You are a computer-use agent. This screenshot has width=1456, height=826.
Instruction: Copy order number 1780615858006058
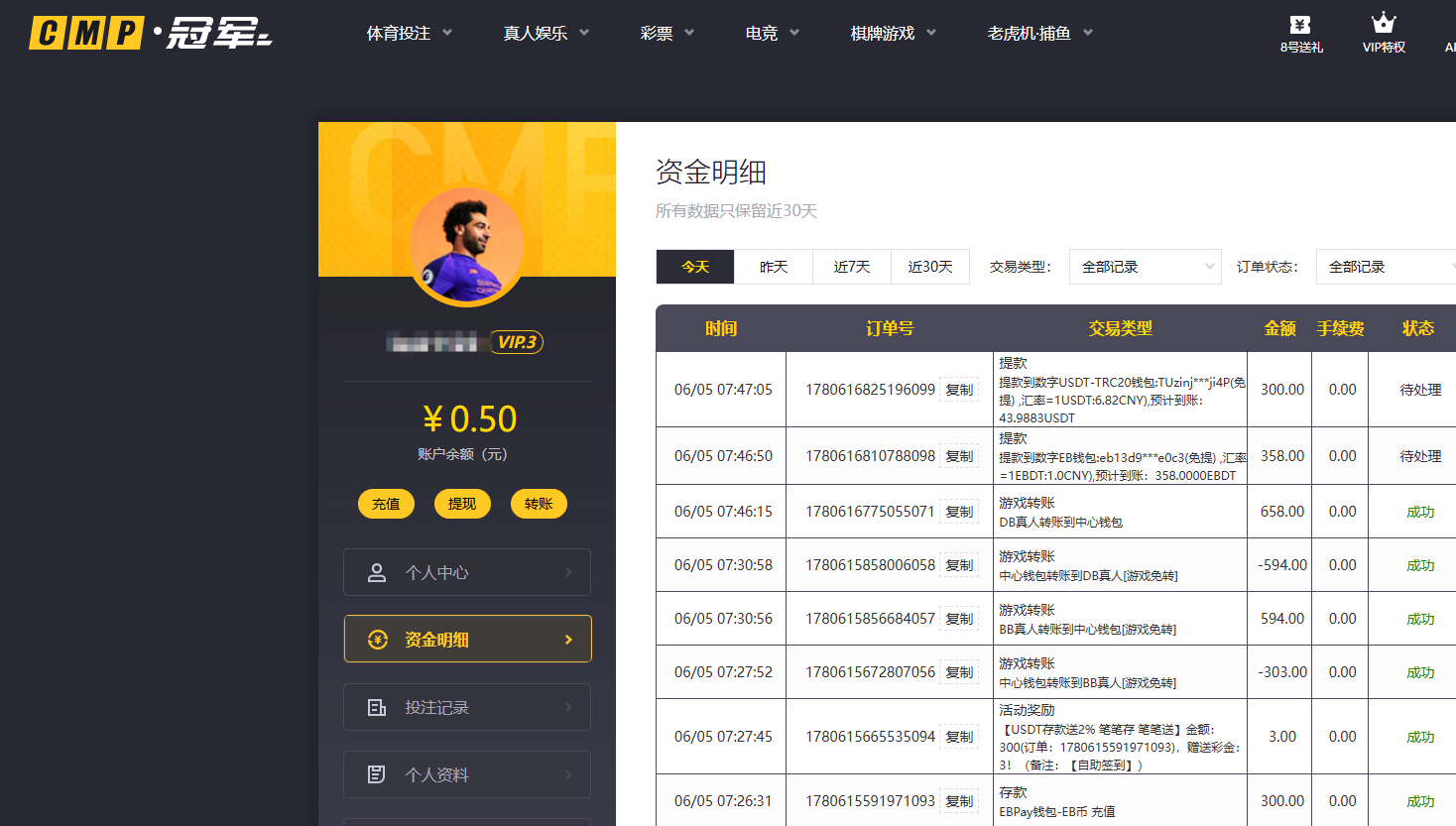959,565
